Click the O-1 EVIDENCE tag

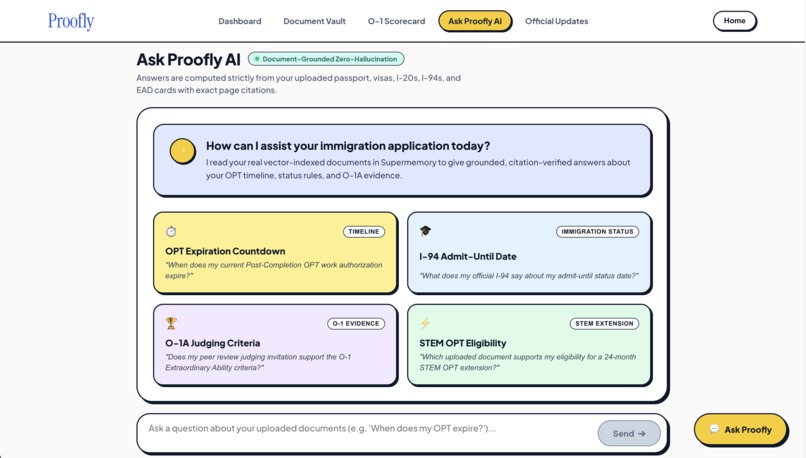tap(356, 324)
